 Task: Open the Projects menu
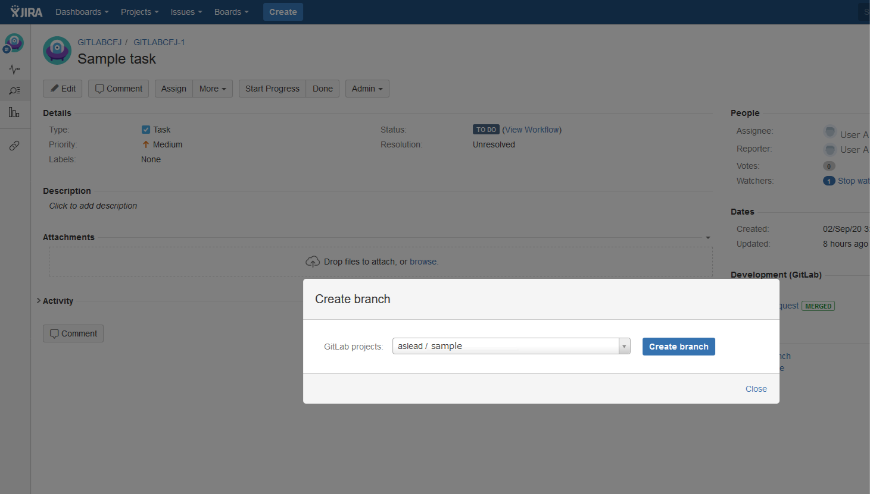point(139,12)
